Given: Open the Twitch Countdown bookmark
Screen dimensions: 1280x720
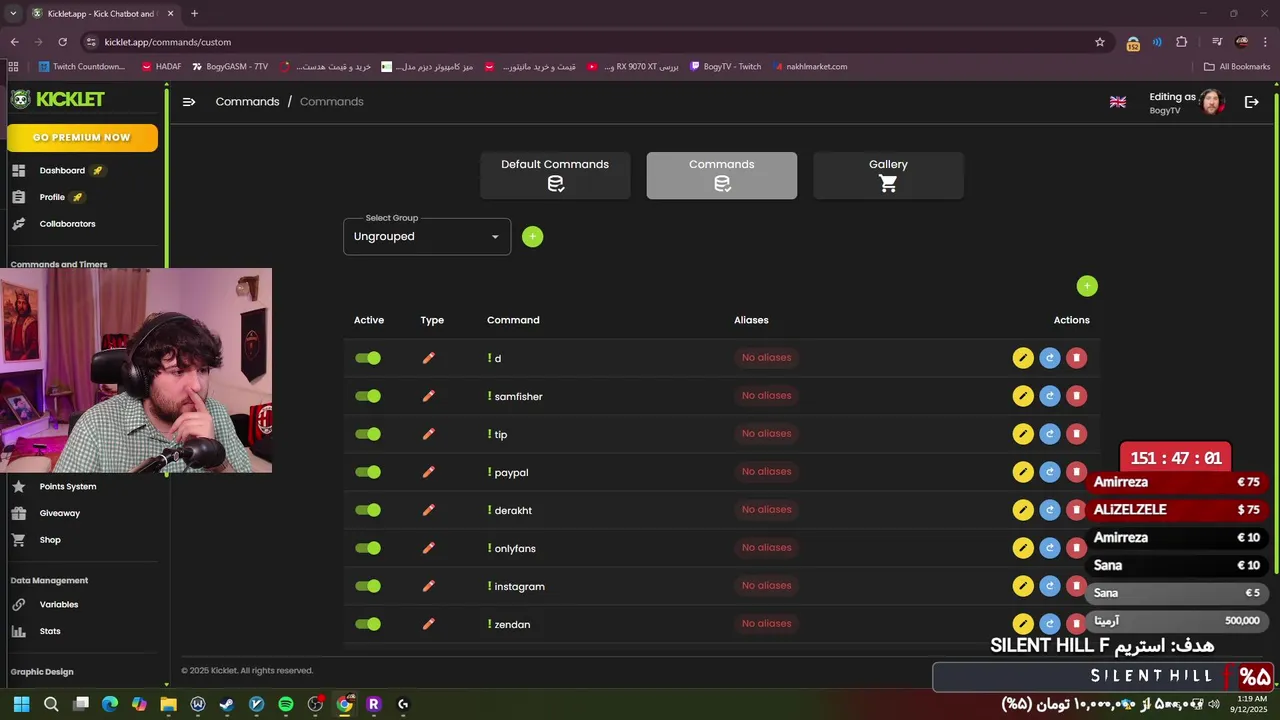Looking at the screenshot, I should click(x=82, y=67).
